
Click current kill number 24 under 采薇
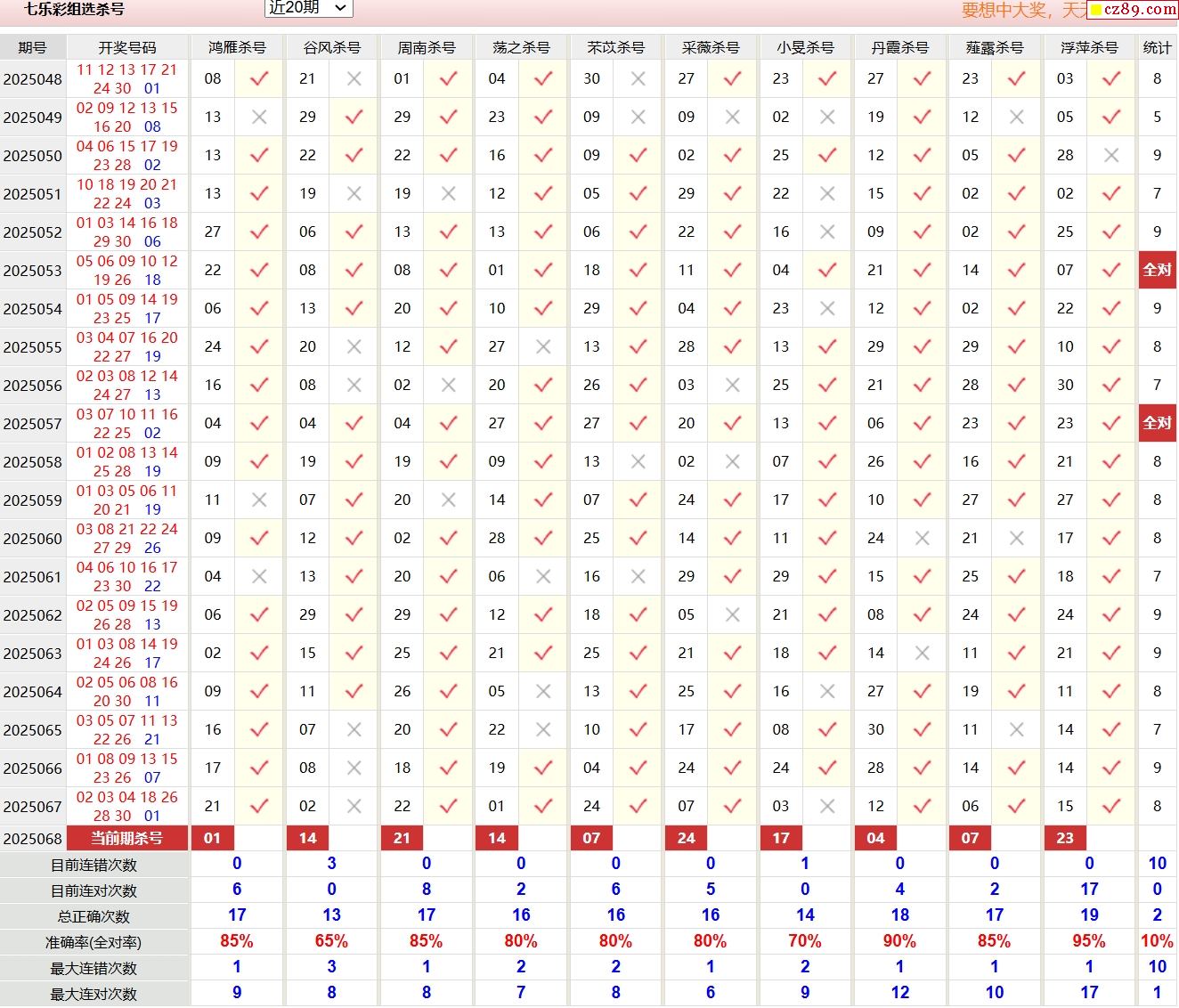[686, 838]
